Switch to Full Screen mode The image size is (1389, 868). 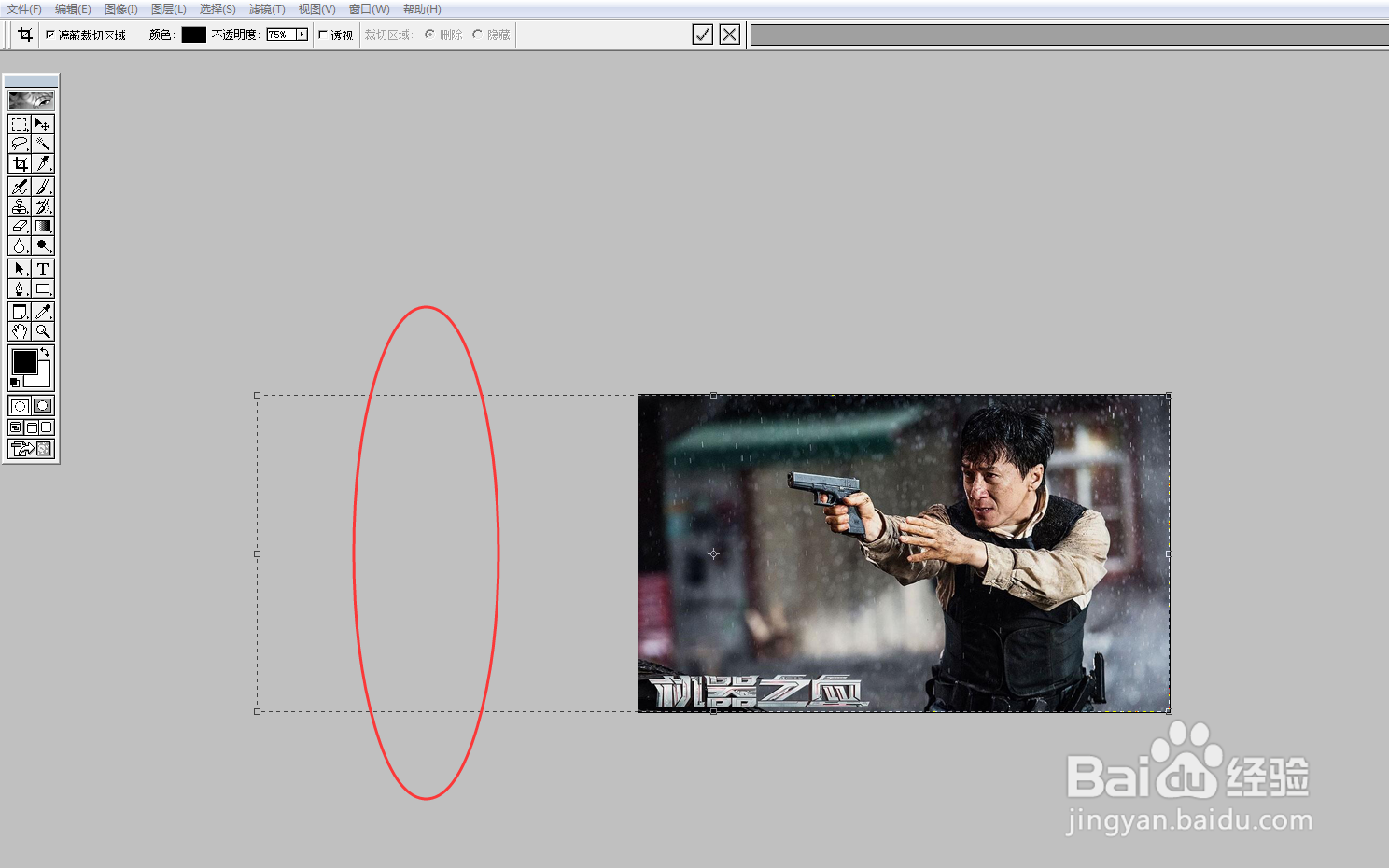point(47,427)
